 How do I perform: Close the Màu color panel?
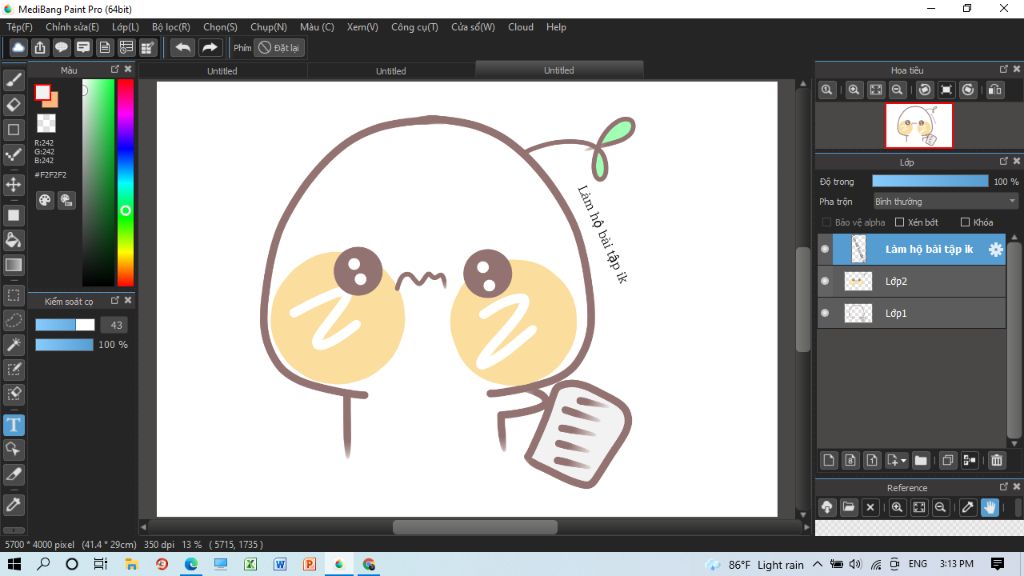(128, 69)
